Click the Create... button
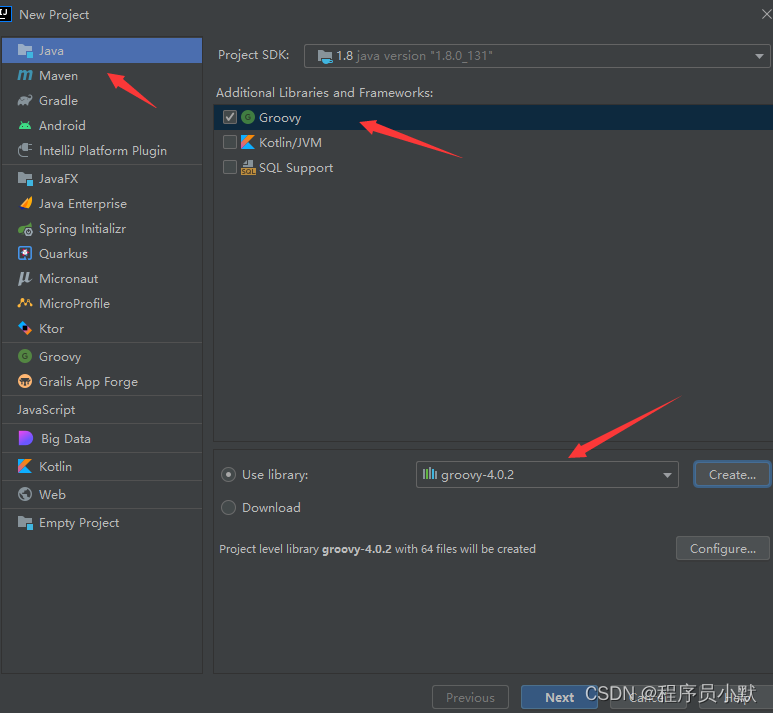The width and height of the screenshot is (773, 713). click(732, 474)
